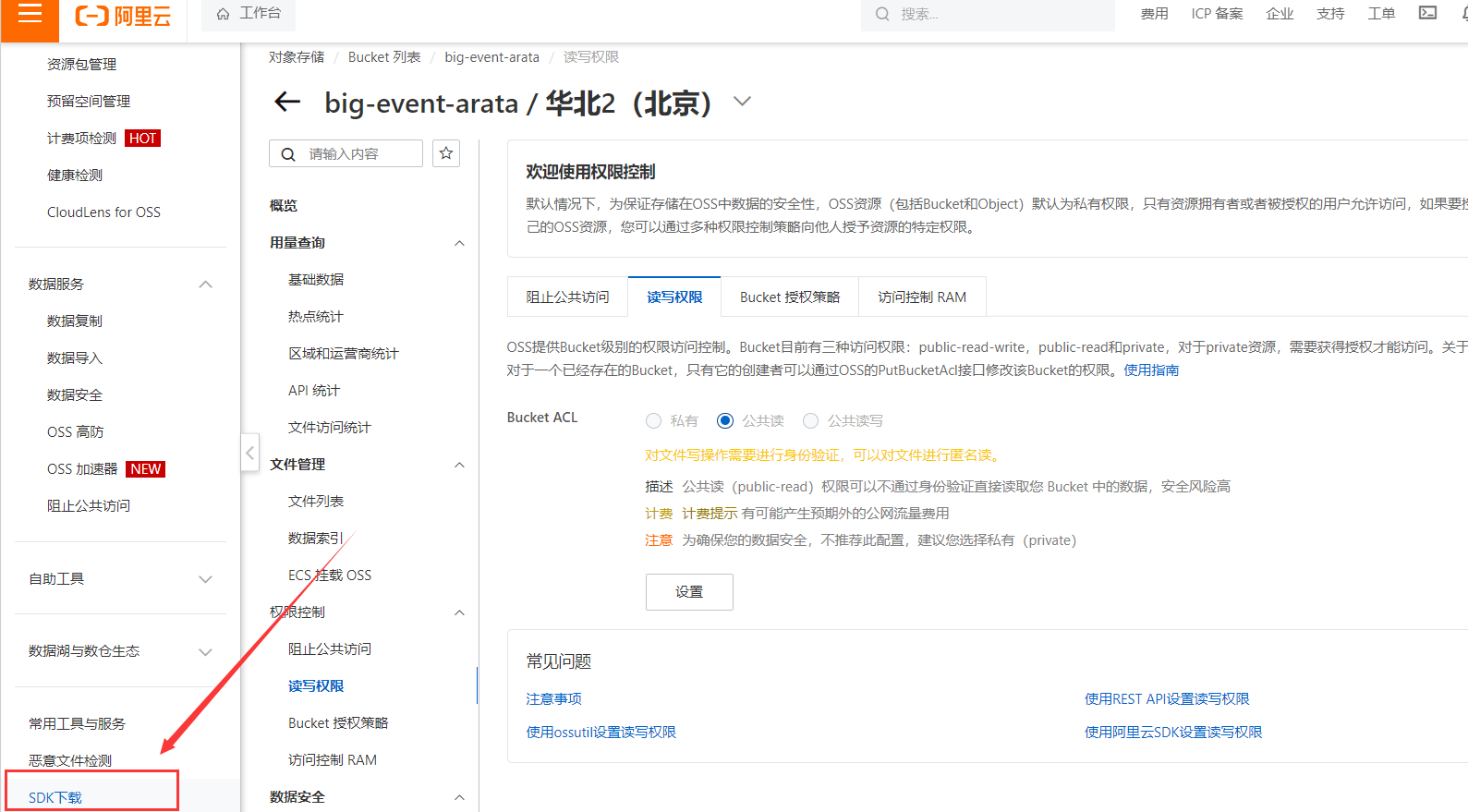1468x812 pixels.
Task: Collapse the 数据服务 group
Action: click(206, 285)
